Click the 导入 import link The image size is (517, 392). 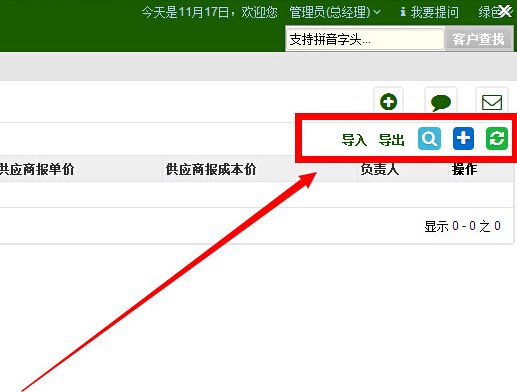tap(354, 140)
